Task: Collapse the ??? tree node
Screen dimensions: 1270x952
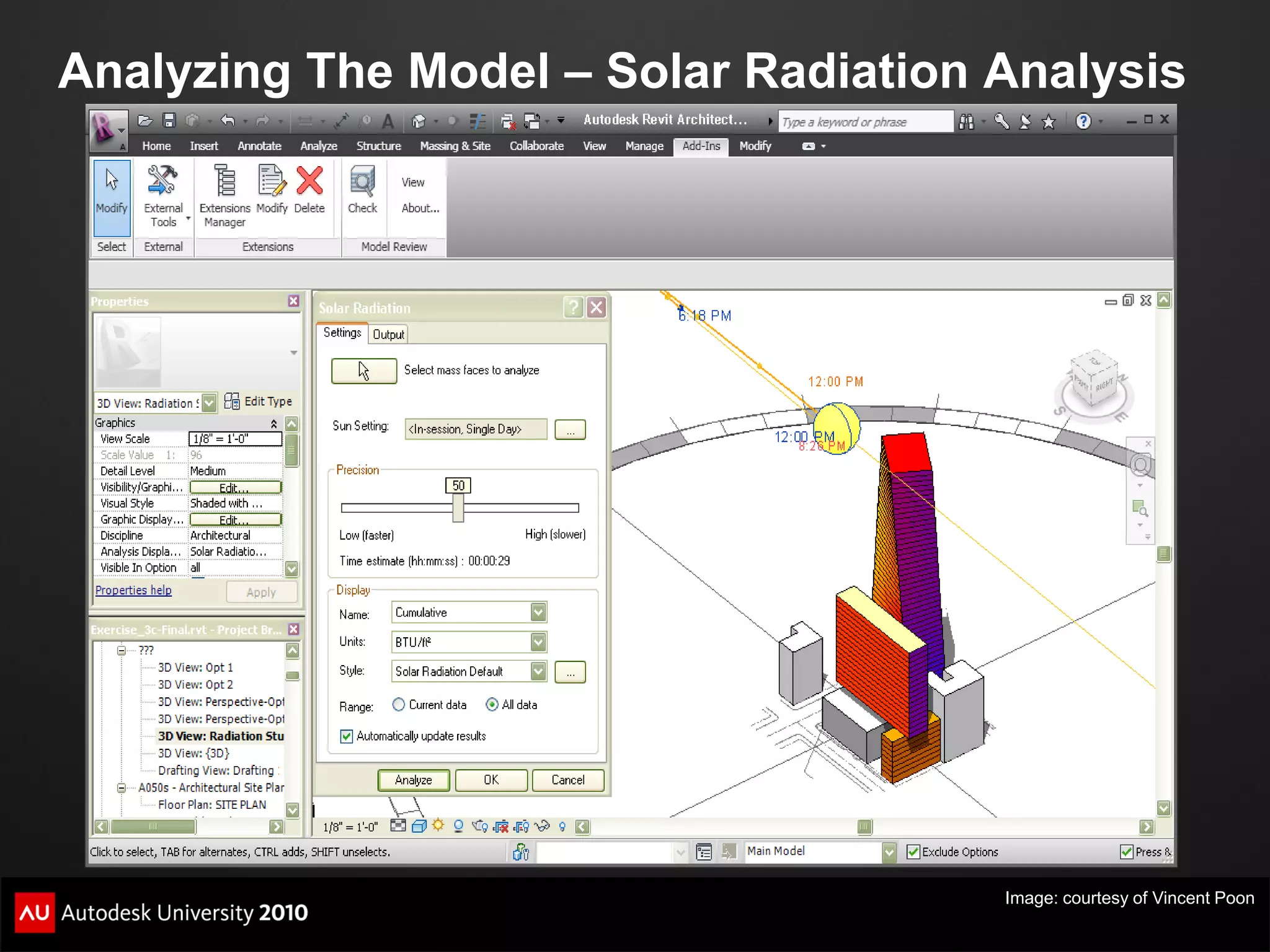Action: click(x=122, y=650)
